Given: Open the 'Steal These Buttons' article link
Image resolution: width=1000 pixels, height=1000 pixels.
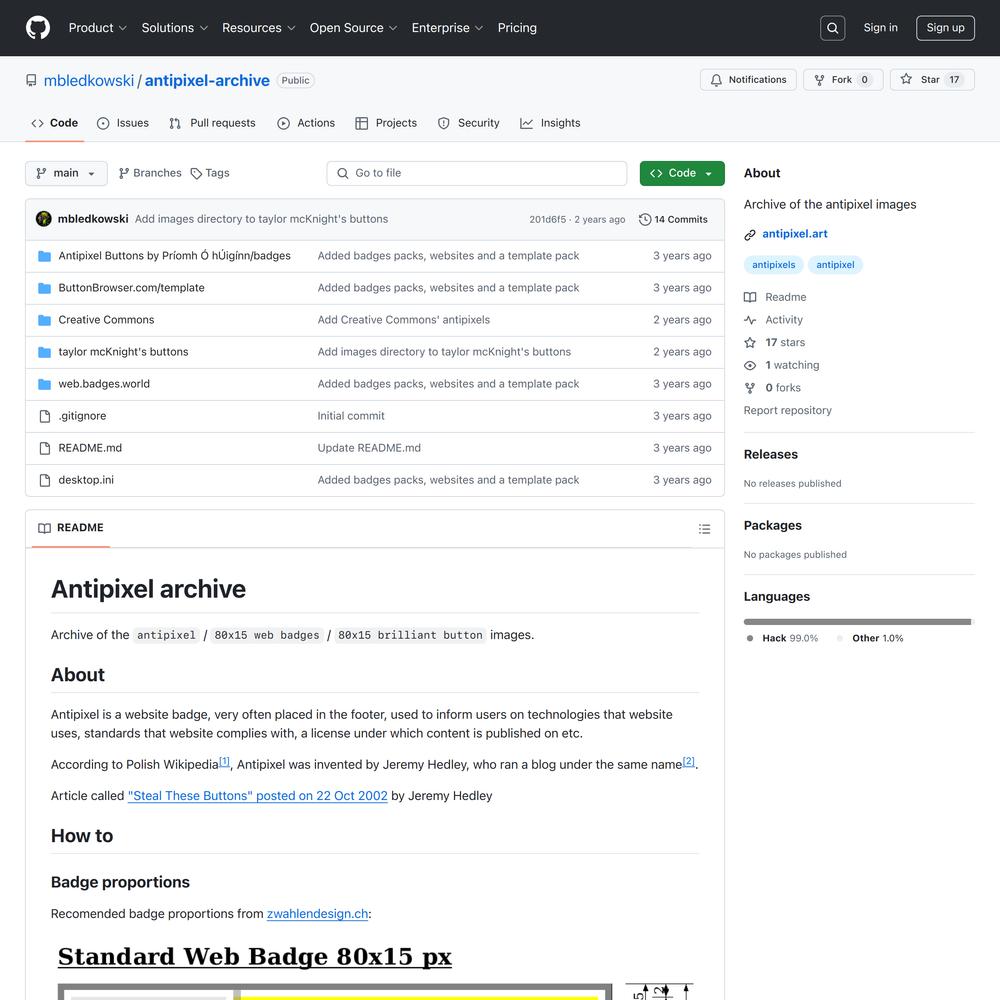Looking at the screenshot, I should [258, 796].
